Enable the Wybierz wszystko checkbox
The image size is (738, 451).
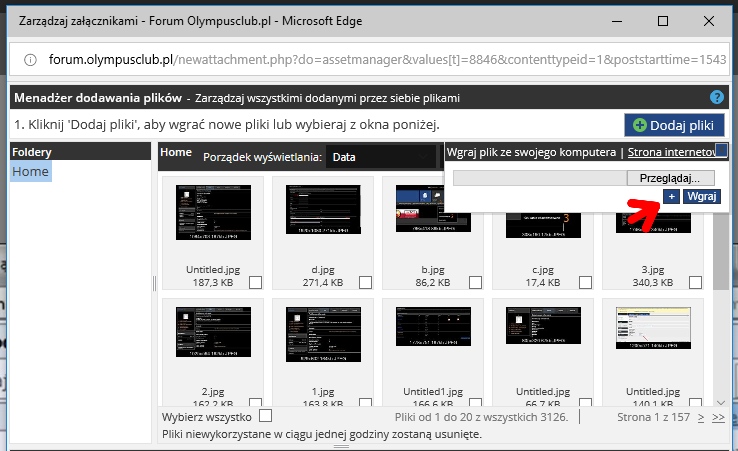pyautogui.click(x=265, y=415)
